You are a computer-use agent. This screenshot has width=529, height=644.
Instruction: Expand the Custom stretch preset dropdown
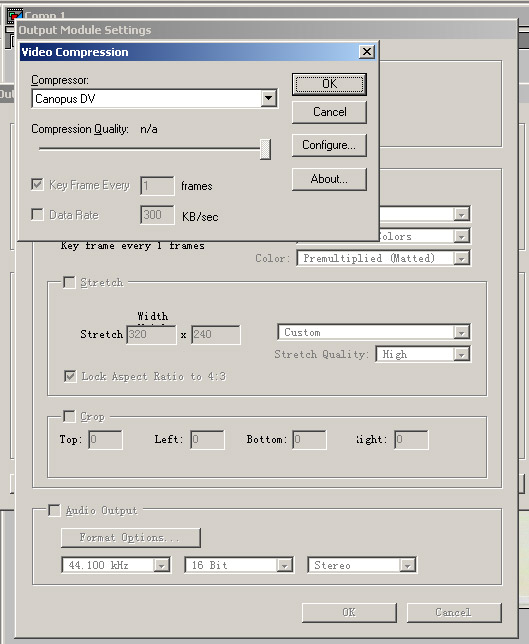point(374,332)
